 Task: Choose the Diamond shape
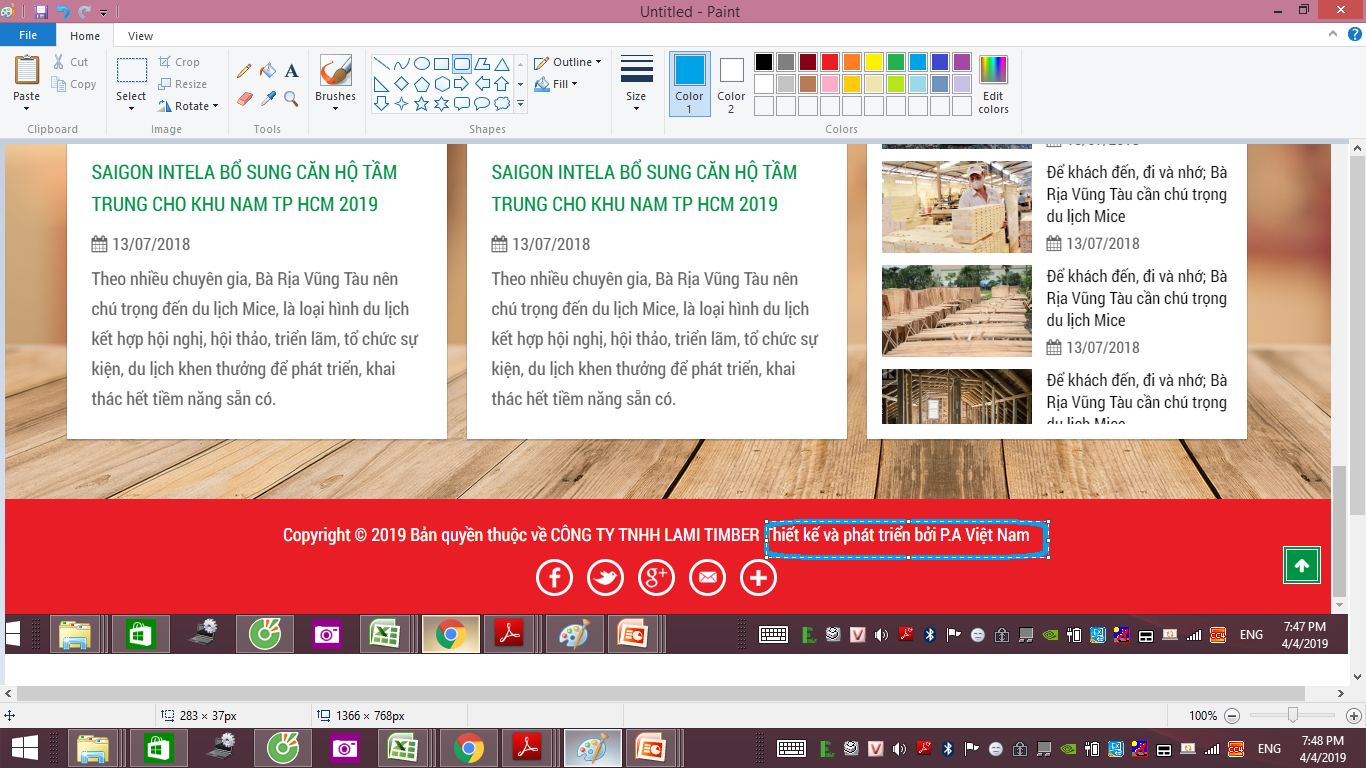click(x=402, y=83)
